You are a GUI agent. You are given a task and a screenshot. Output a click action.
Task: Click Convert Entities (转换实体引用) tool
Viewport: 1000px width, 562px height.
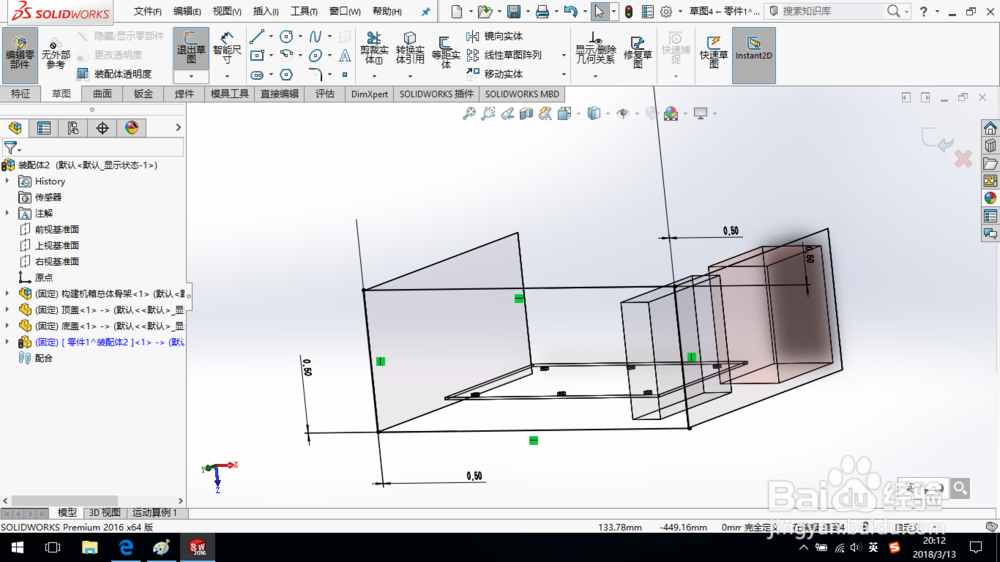tap(409, 49)
